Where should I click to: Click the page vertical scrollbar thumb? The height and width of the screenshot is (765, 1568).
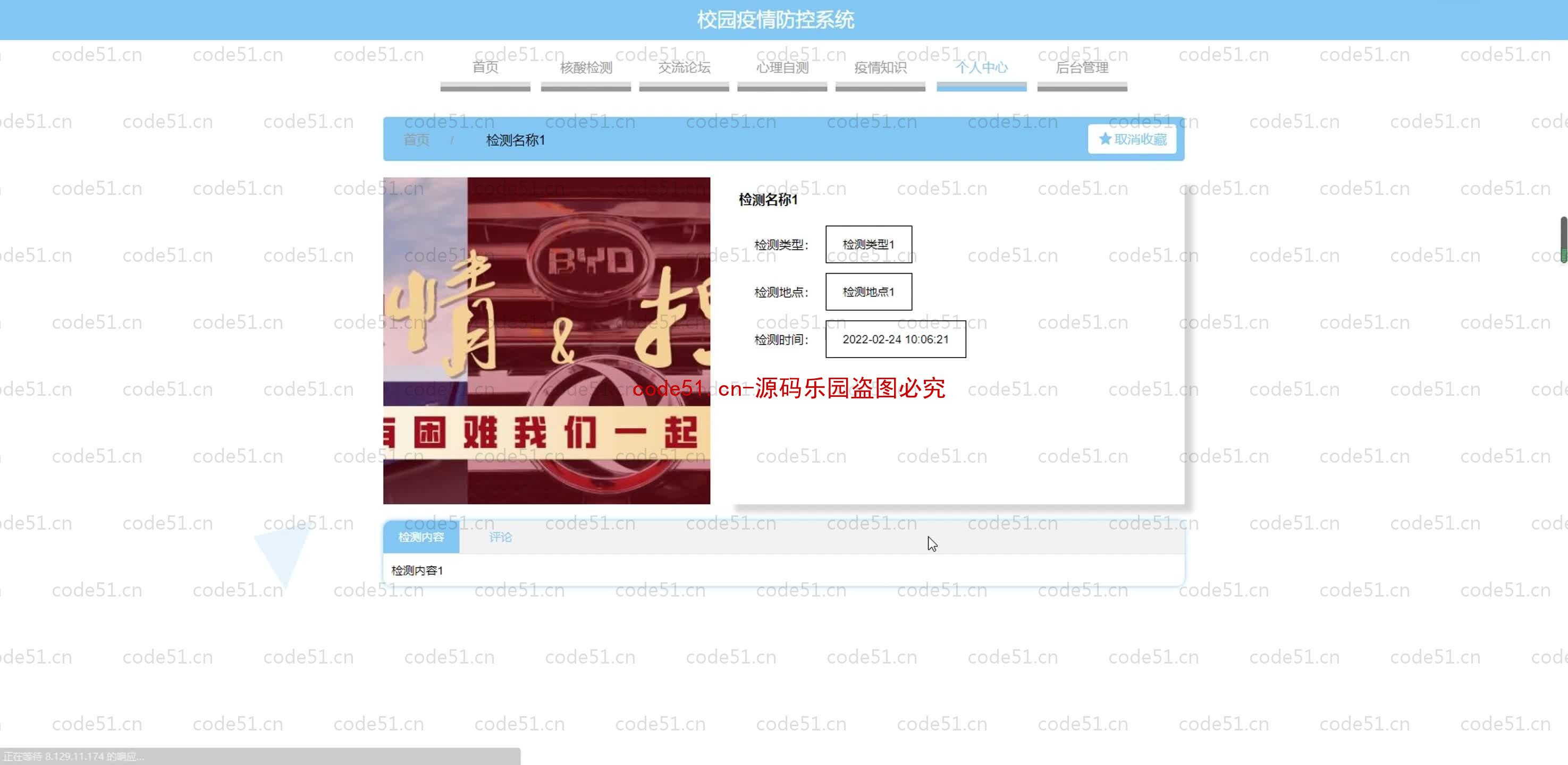[1564, 240]
